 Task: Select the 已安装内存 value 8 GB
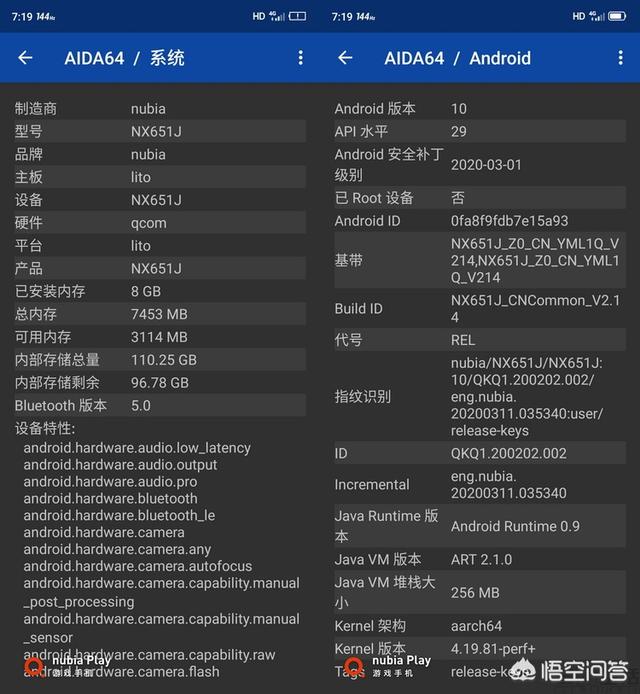click(146, 291)
